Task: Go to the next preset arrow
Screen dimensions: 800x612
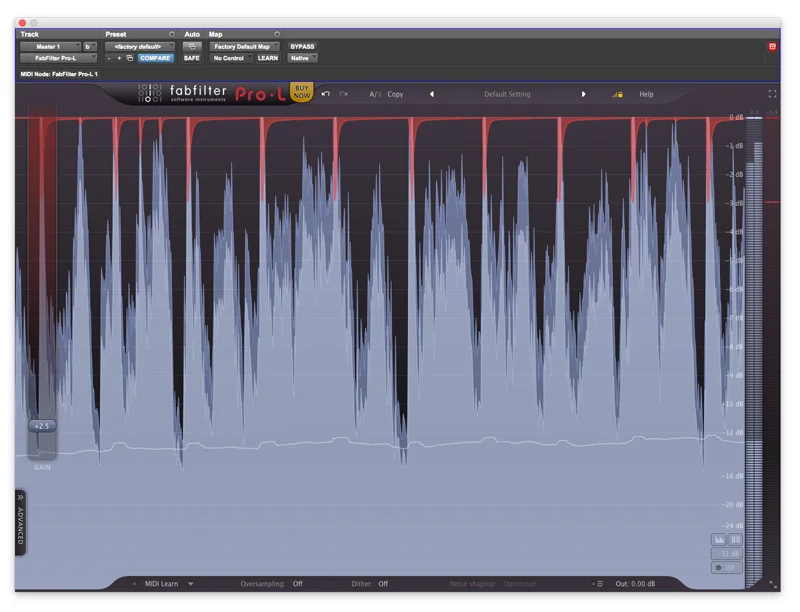Action: [x=583, y=94]
